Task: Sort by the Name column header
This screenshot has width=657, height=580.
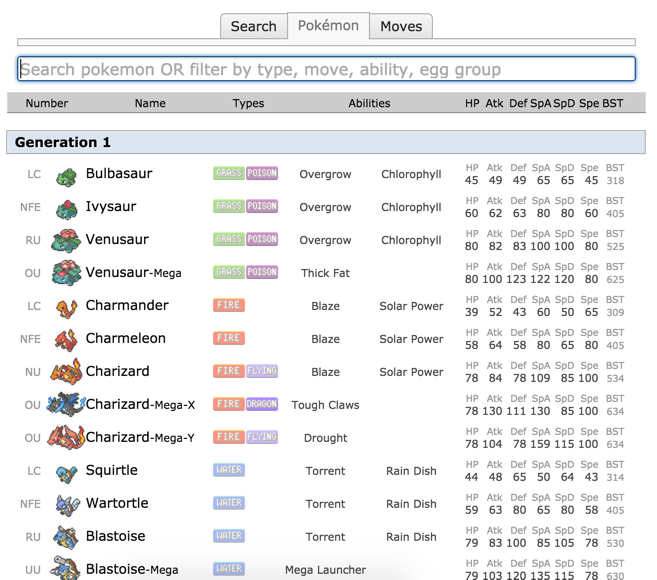Action: click(150, 103)
